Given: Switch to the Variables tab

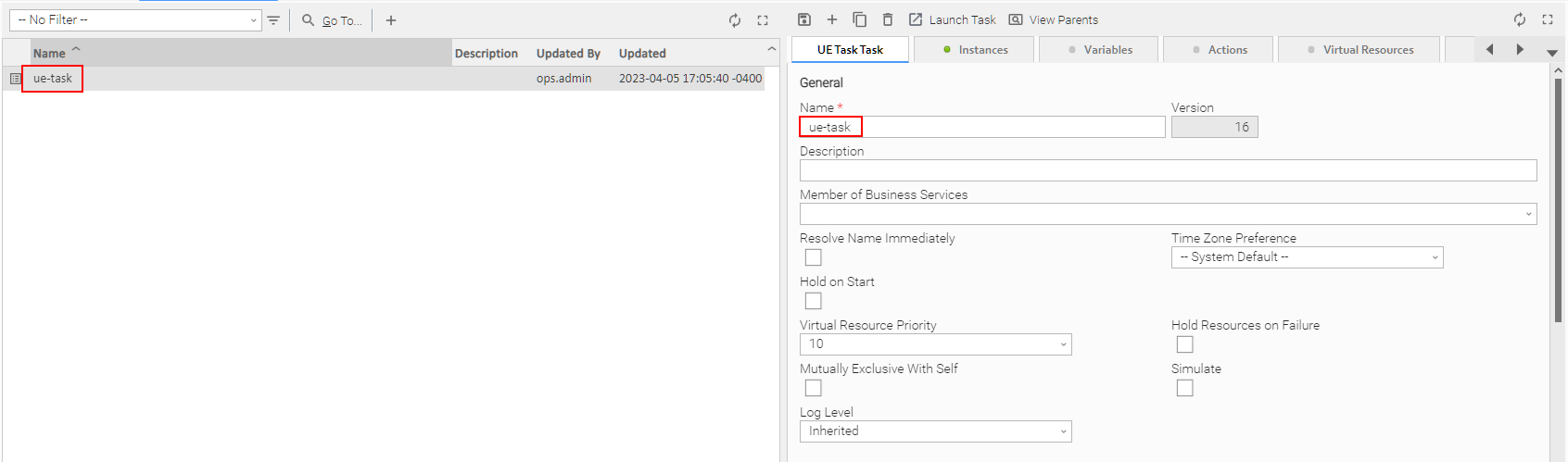Looking at the screenshot, I should tap(1100, 50).
